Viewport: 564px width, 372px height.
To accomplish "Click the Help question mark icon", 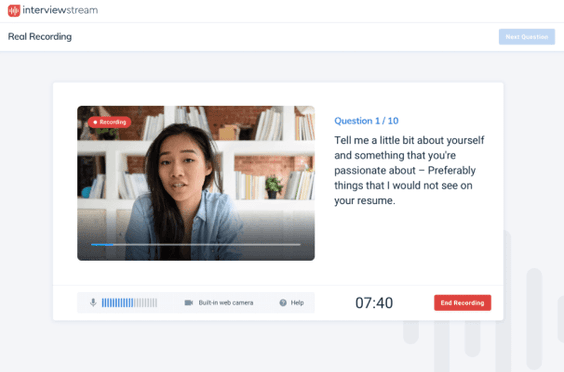I will click(283, 303).
